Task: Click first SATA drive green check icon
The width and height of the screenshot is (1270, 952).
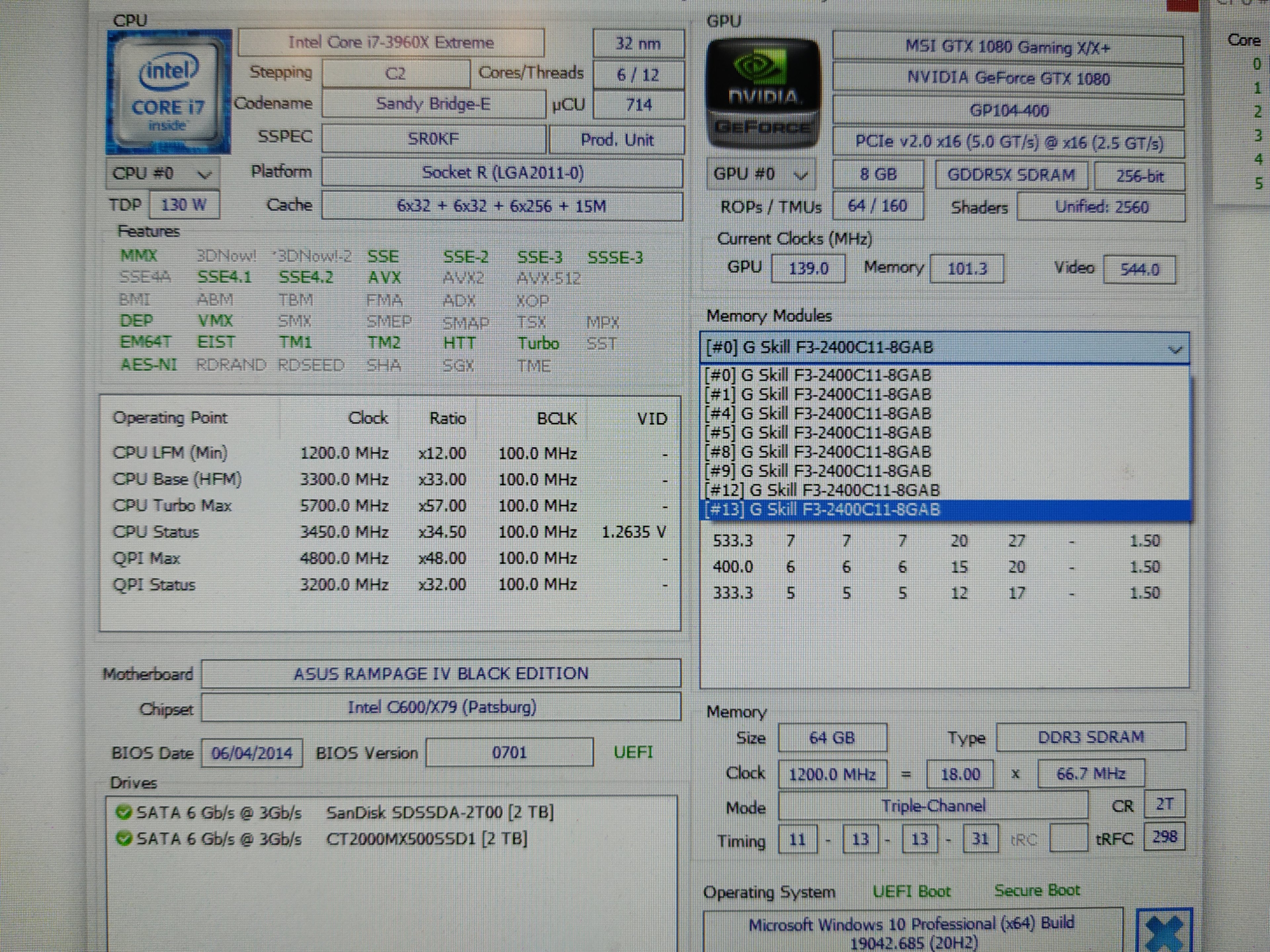Action: [123, 813]
